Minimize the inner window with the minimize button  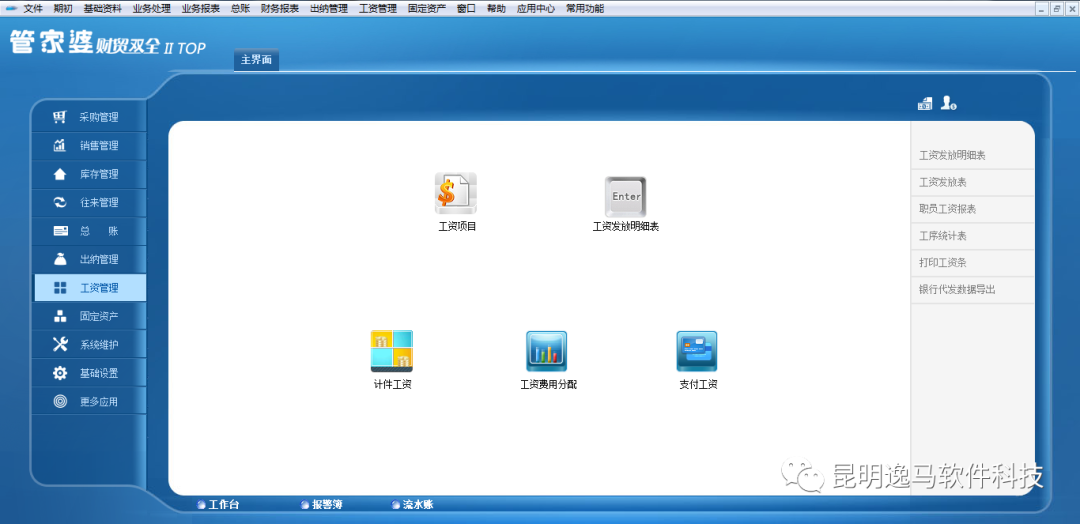(x=1043, y=9)
